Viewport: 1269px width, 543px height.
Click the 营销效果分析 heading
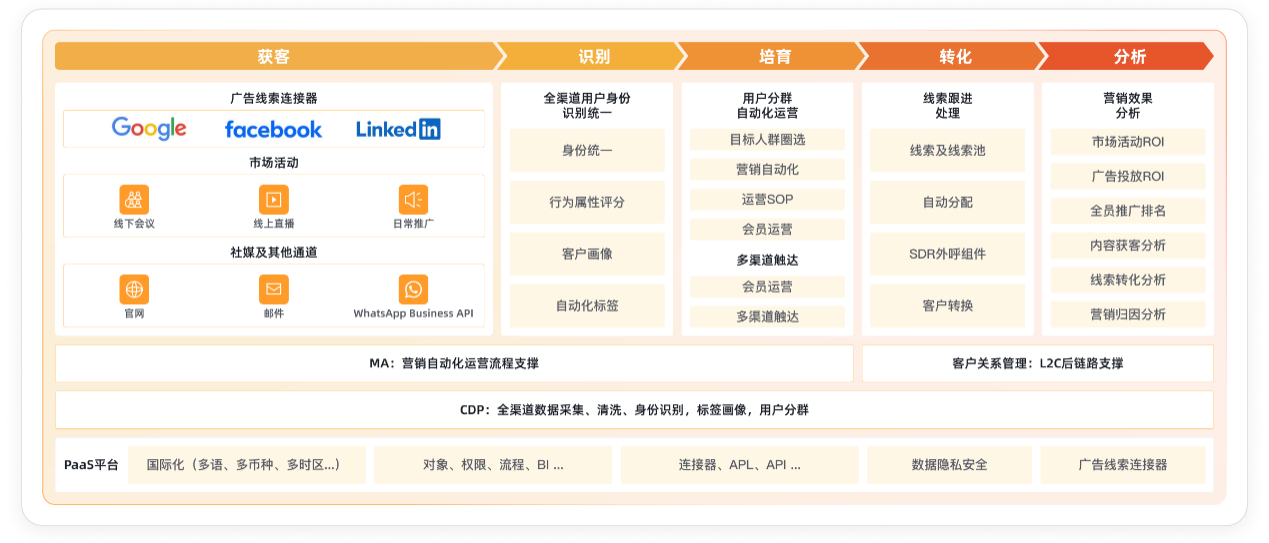click(1127, 105)
